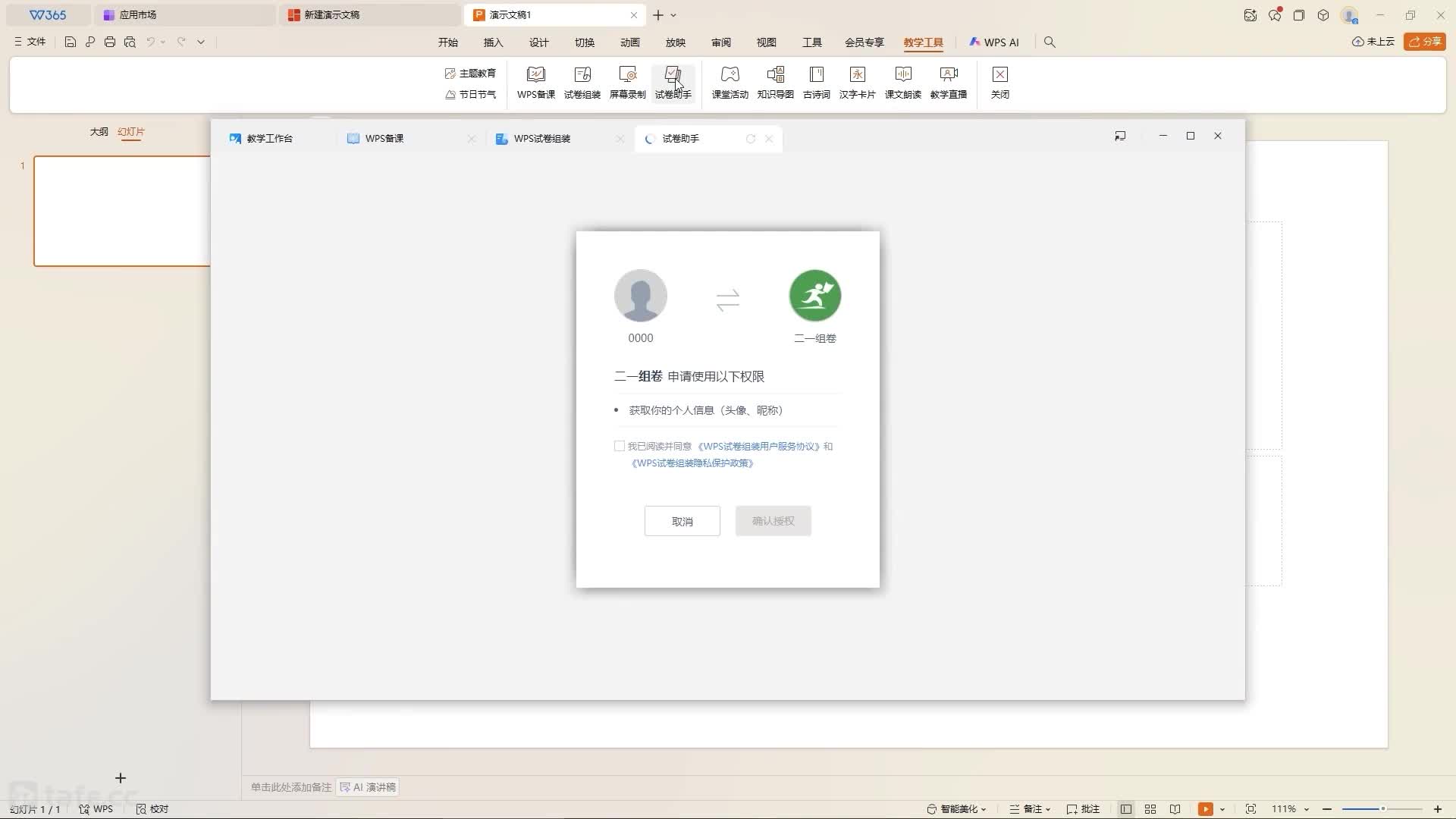Open 节日节气 festival templates
The width and height of the screenshot is (1456, 819).
tap(470, 94)
